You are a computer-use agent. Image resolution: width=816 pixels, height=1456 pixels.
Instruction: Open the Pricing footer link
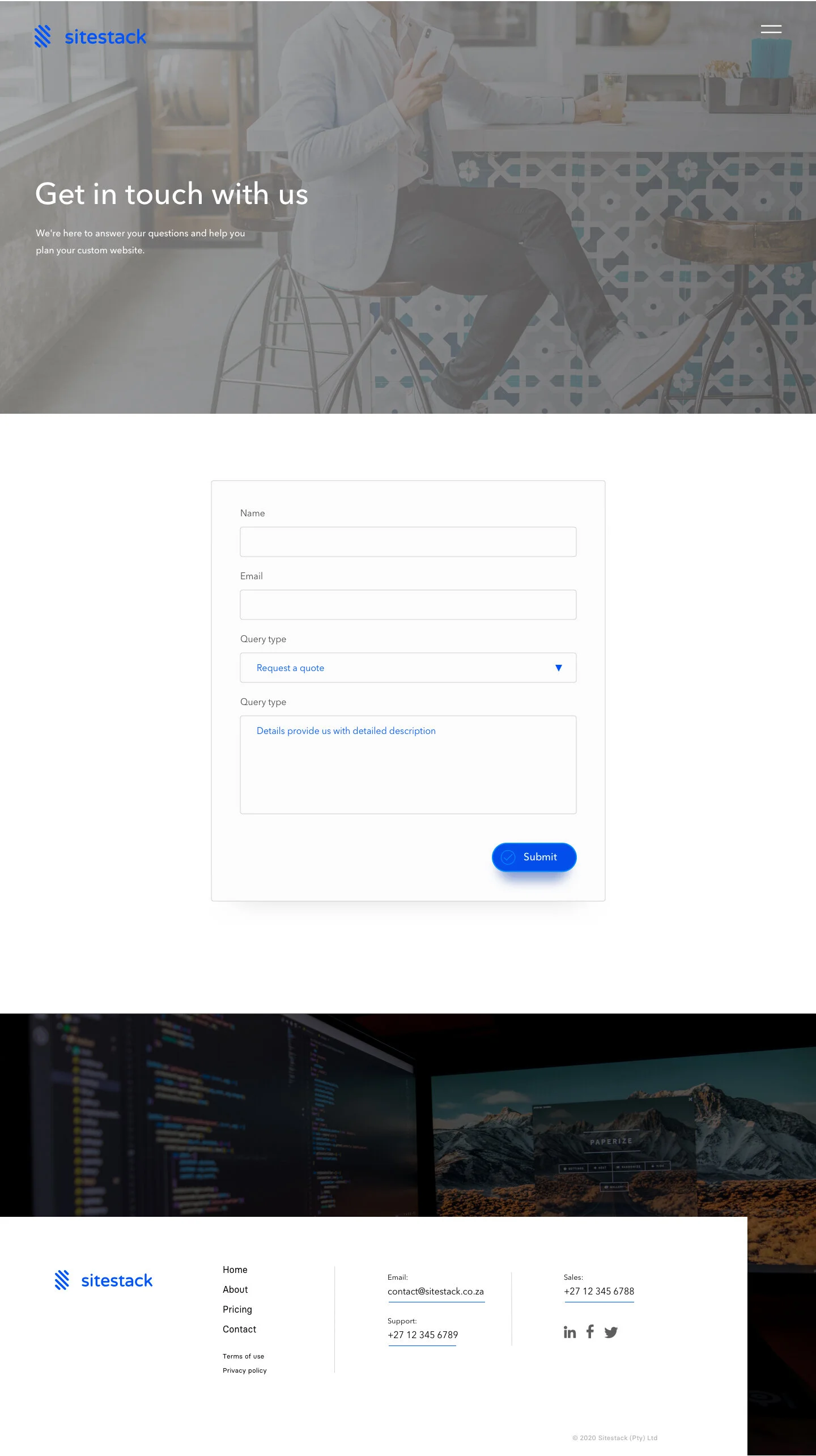coord(237,1309)
